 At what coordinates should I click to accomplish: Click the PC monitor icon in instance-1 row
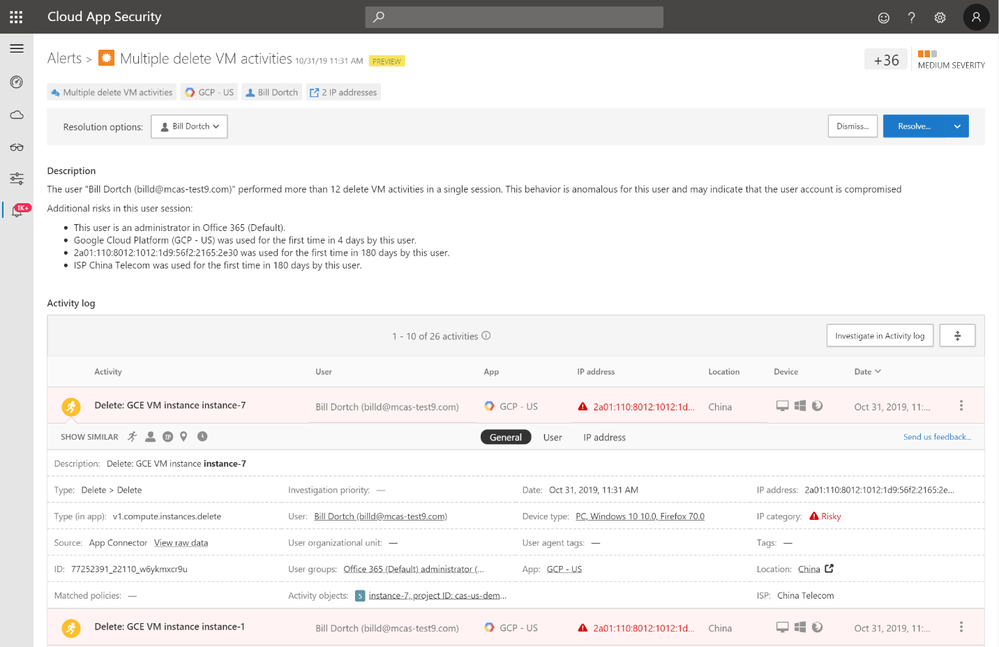tap(782, 627)
